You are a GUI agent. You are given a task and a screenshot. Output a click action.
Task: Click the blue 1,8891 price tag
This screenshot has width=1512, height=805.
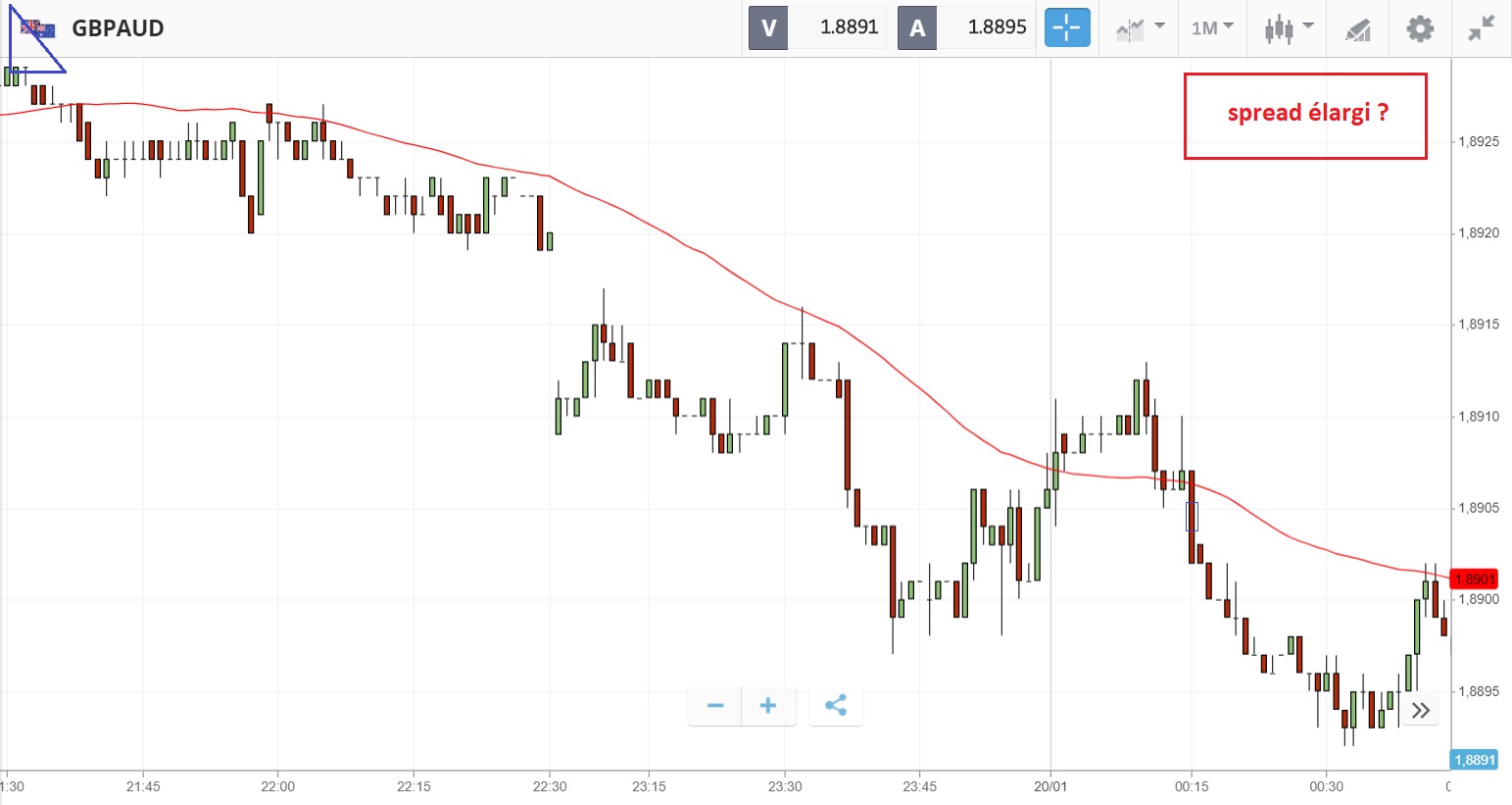[1474, 760]
